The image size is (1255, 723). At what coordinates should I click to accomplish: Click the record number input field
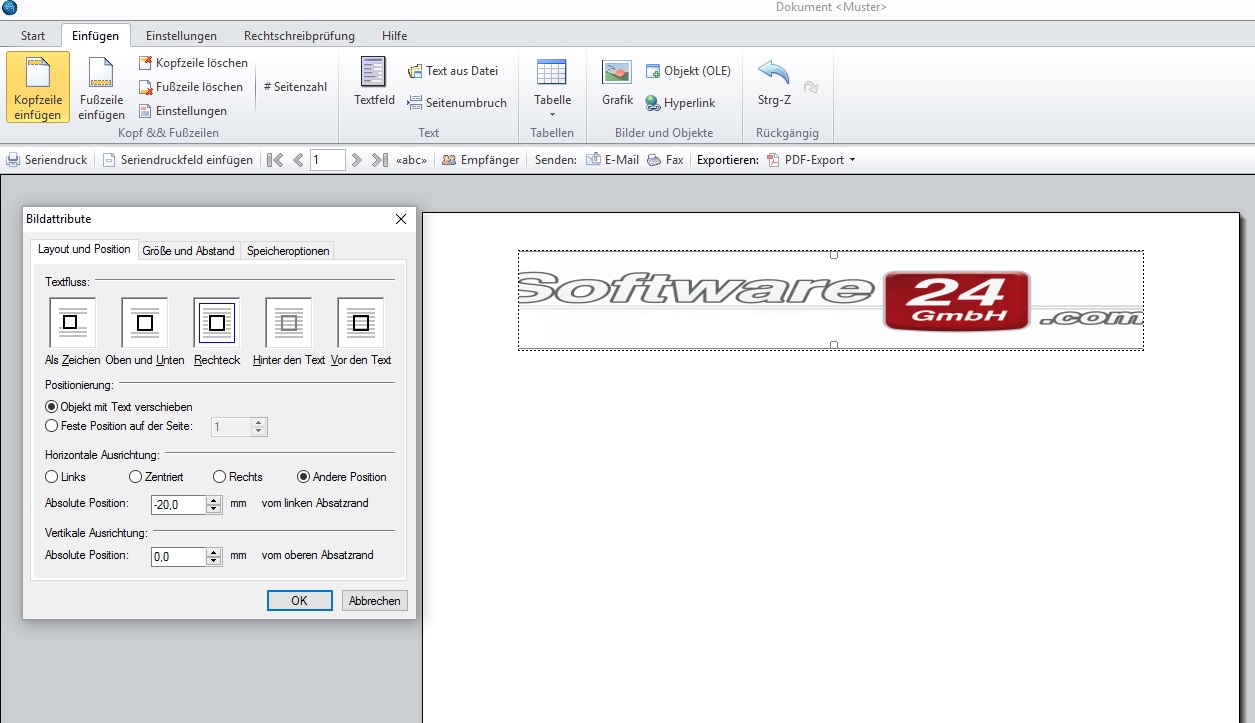(x=327, y=160)
